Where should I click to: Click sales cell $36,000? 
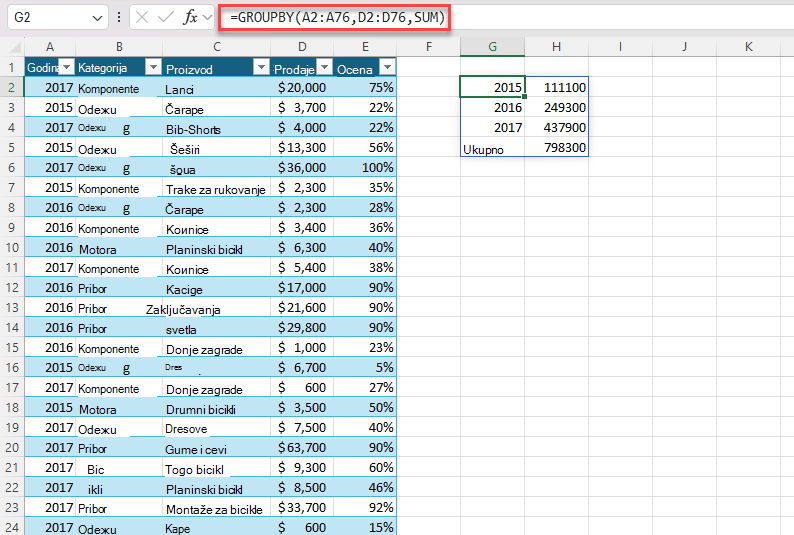pos(302,168)
